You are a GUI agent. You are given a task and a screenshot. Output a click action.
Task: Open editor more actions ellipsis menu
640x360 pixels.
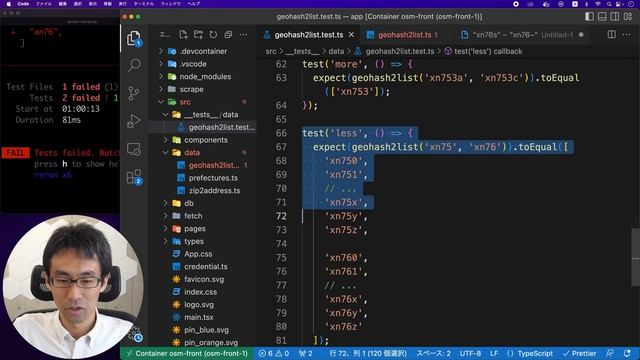[x=627, y=35]
